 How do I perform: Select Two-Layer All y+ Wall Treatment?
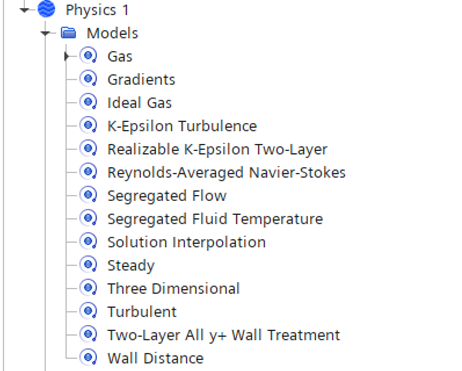223,335
